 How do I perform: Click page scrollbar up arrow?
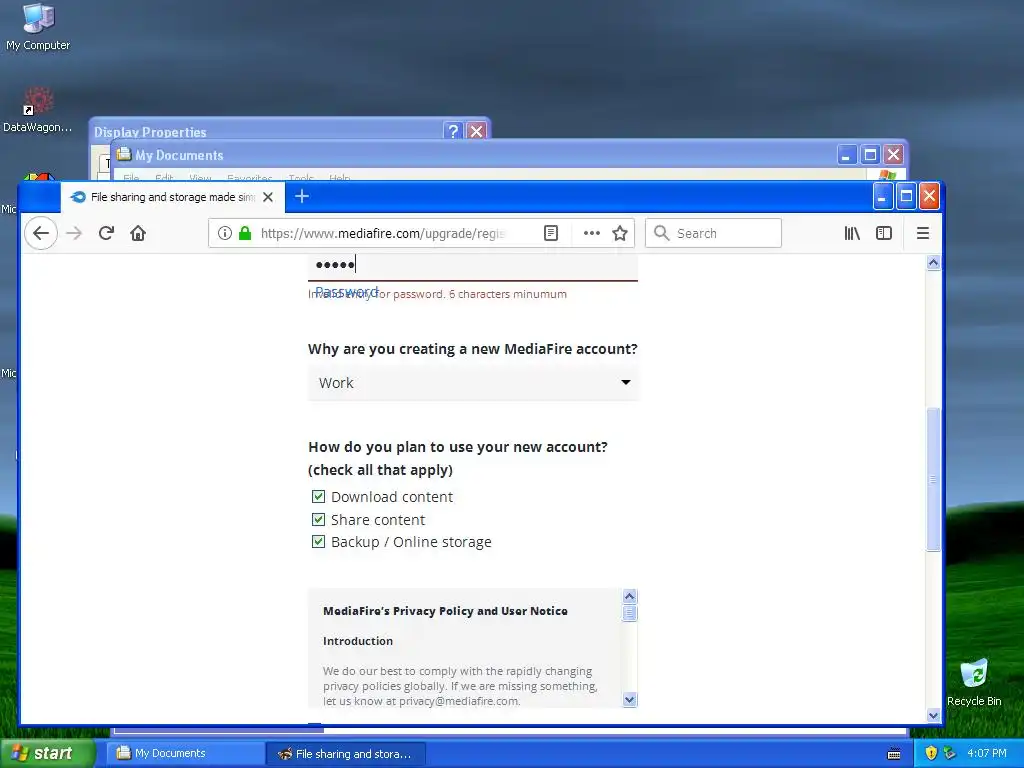933,263
